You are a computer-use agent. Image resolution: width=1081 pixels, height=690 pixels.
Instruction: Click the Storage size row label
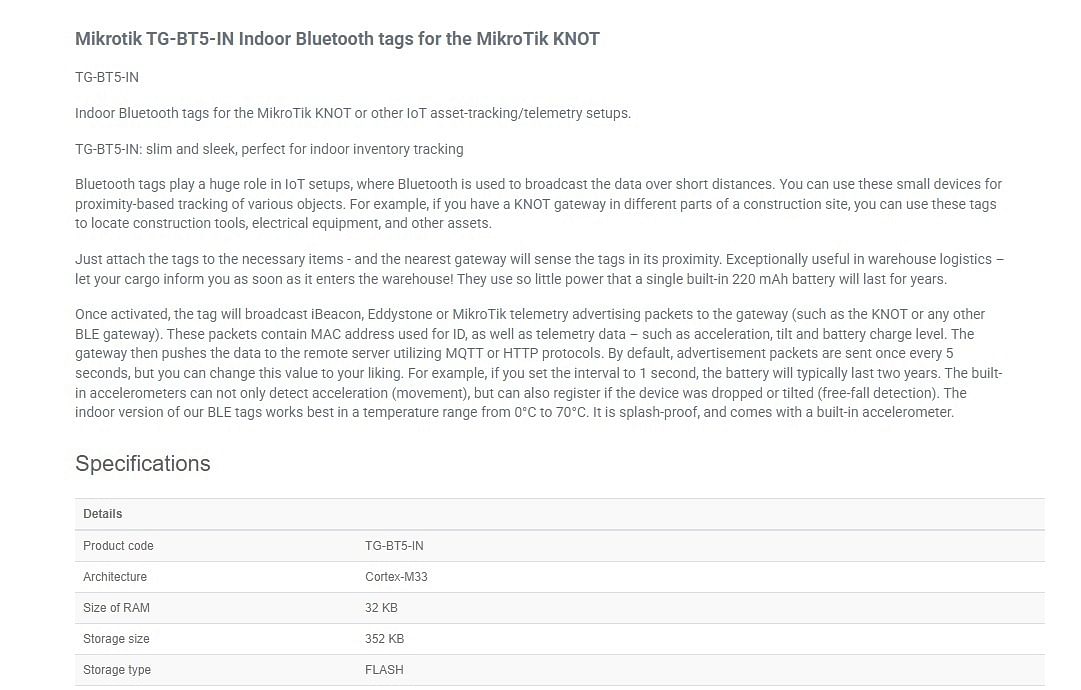(117, 639)
